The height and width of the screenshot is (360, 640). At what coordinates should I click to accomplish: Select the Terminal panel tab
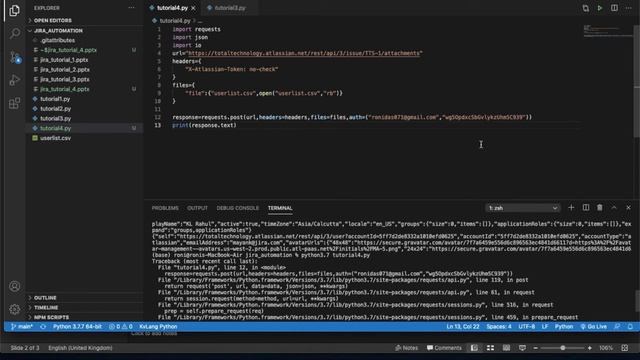280,208
